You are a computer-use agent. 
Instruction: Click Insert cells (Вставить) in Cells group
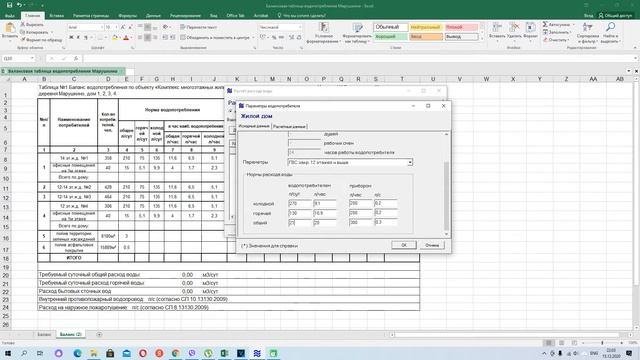(x=497, y=32)
